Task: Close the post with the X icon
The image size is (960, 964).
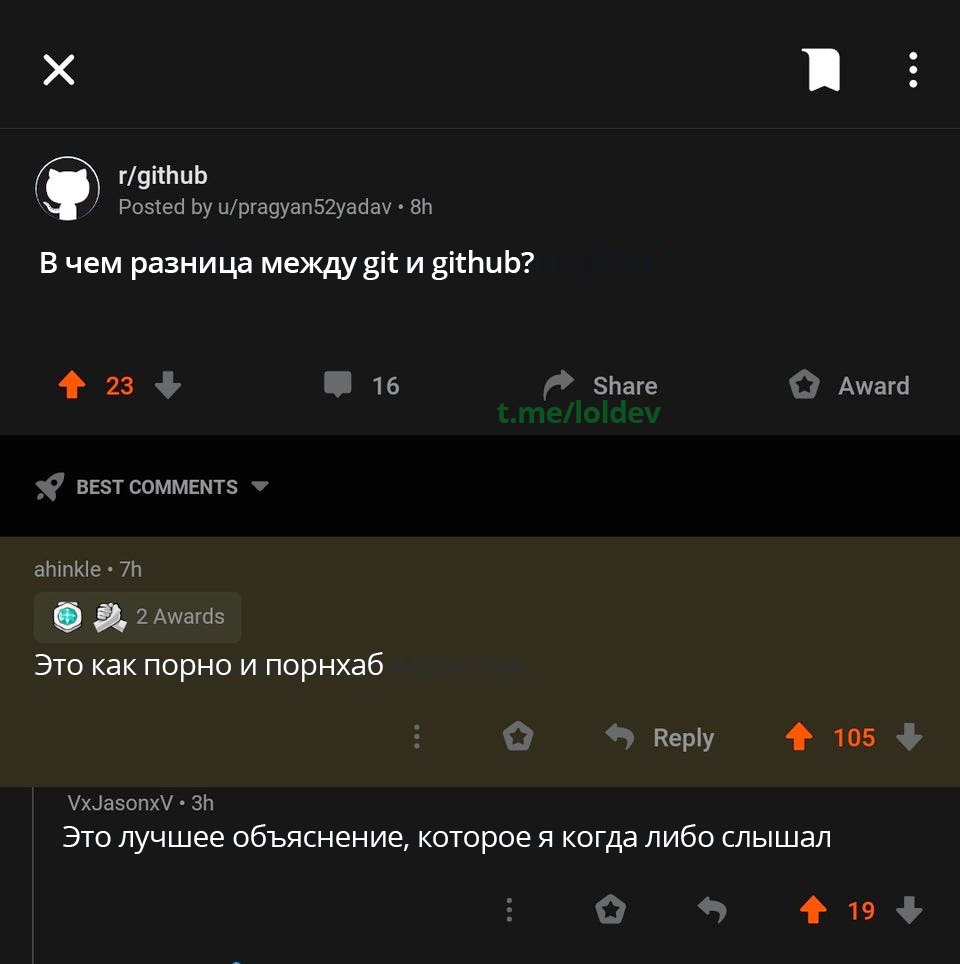Action: point(59,69)
